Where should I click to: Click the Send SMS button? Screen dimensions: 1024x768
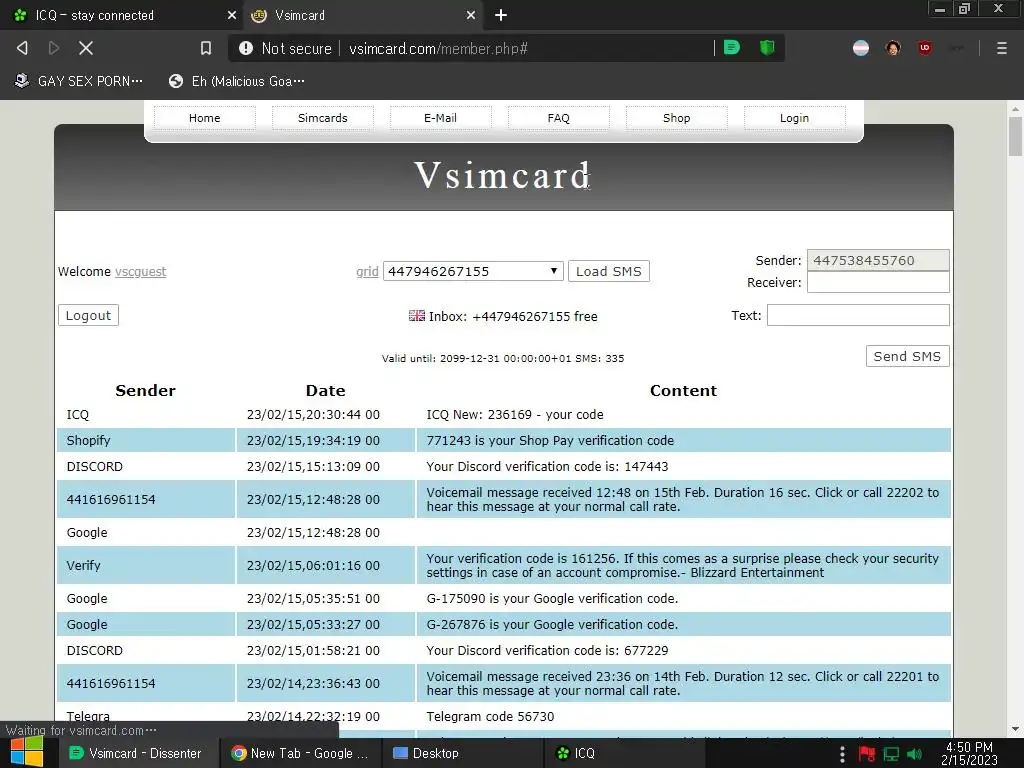click(x=907, y=356)
